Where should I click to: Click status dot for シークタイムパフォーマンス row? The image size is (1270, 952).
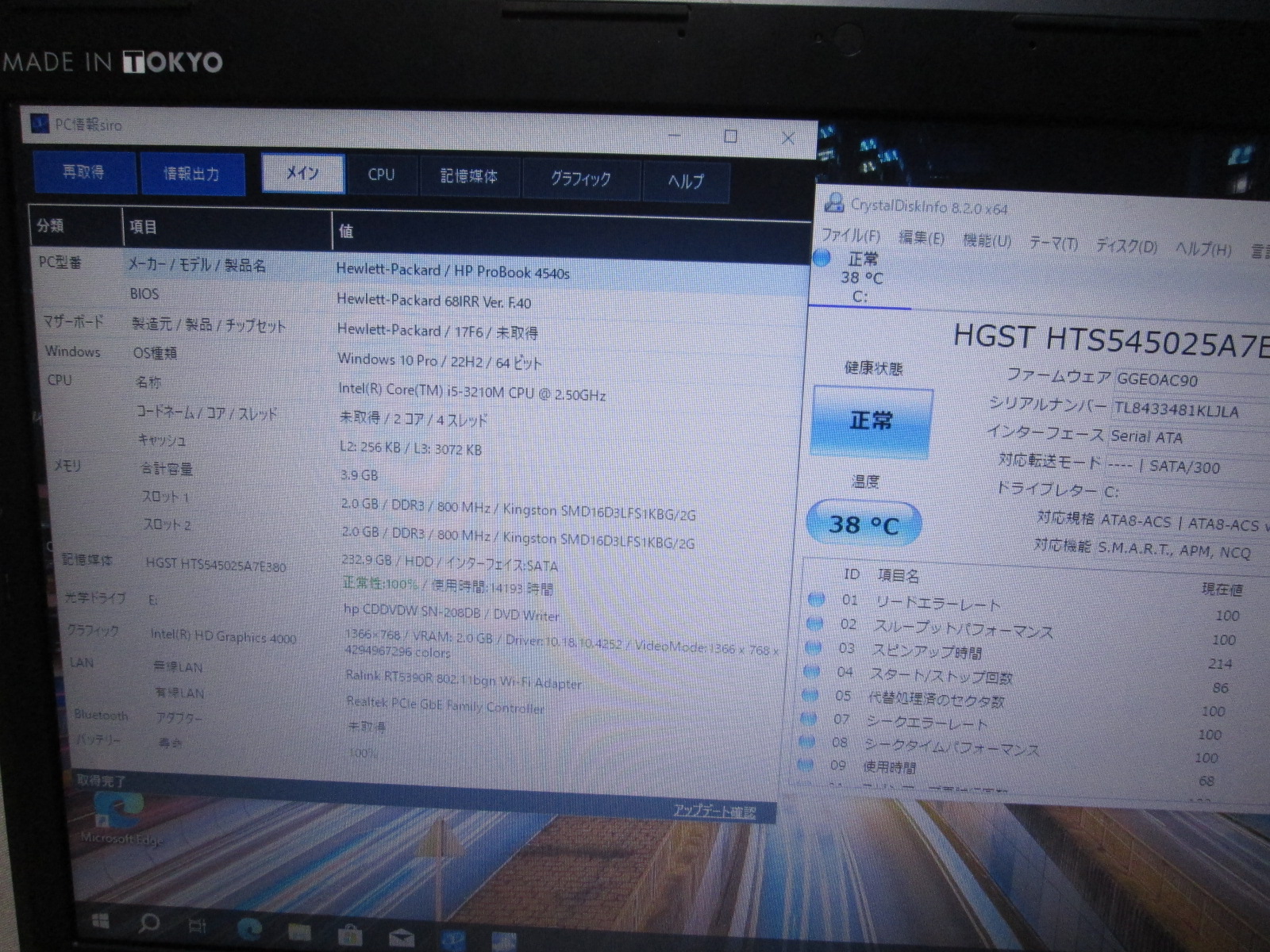806,742
